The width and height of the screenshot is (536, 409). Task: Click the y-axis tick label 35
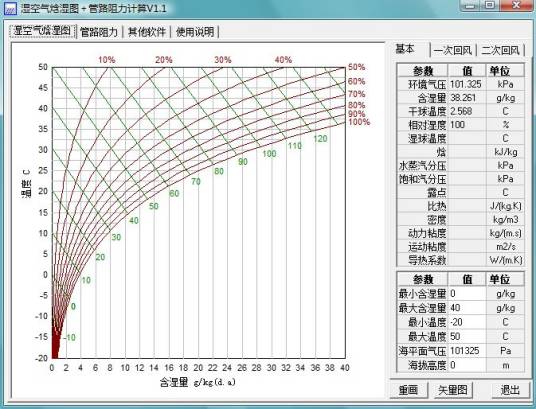coord(43,129)
